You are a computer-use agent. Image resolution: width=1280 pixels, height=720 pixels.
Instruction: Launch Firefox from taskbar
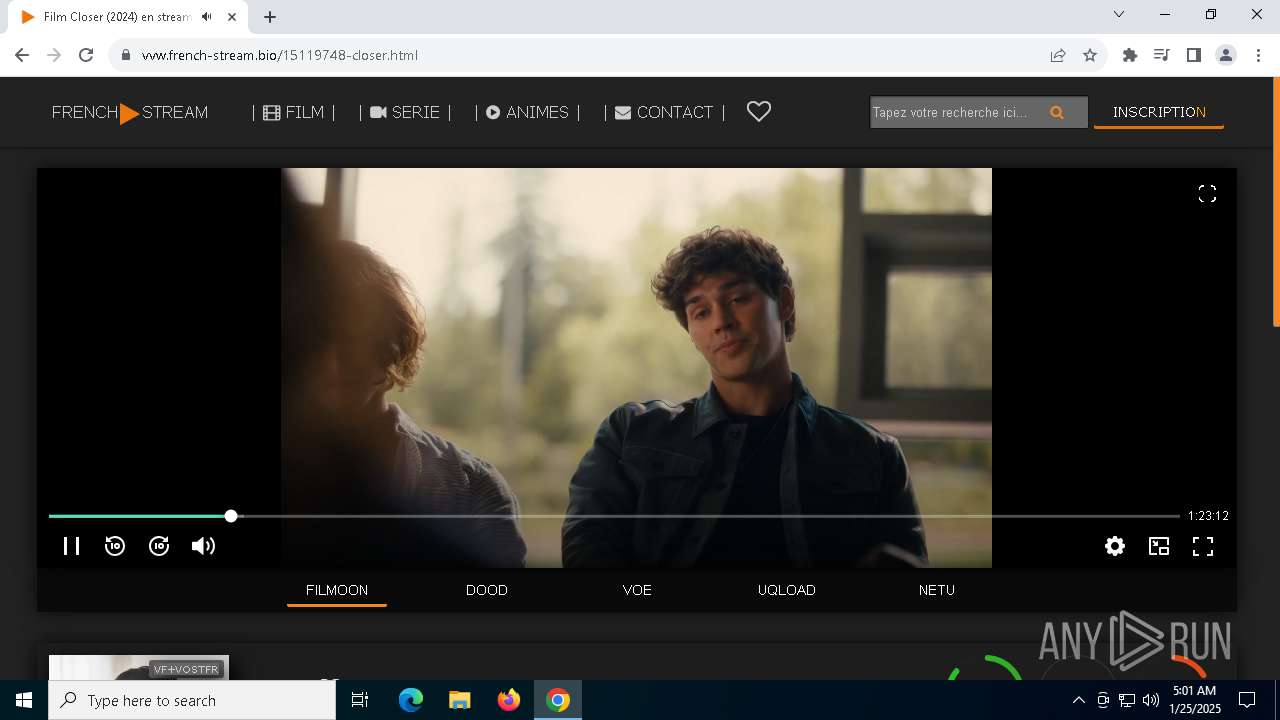click(509, 700)
